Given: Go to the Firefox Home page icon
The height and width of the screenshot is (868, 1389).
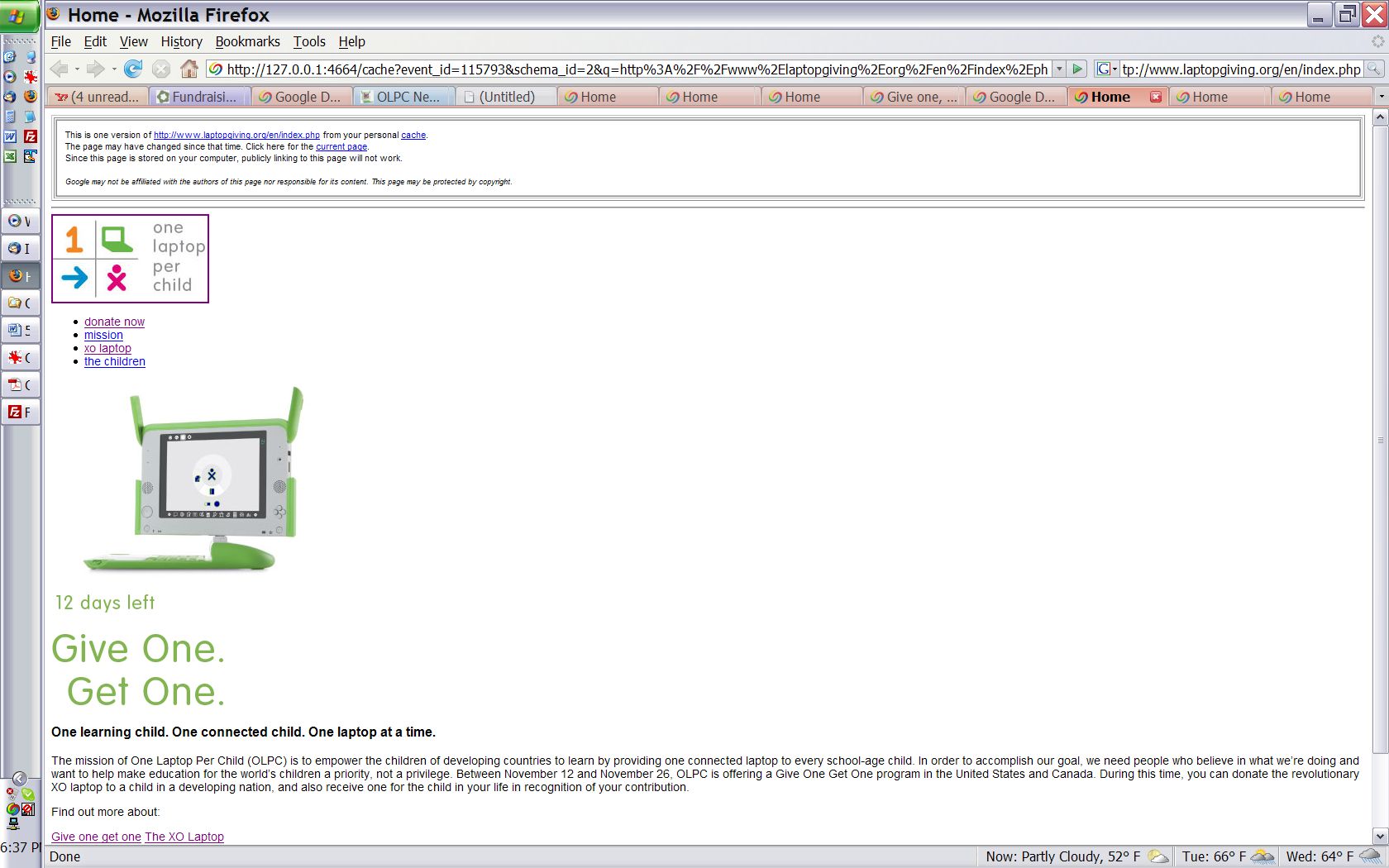Looking at the screenshot, I should click(x=189, y=69).
